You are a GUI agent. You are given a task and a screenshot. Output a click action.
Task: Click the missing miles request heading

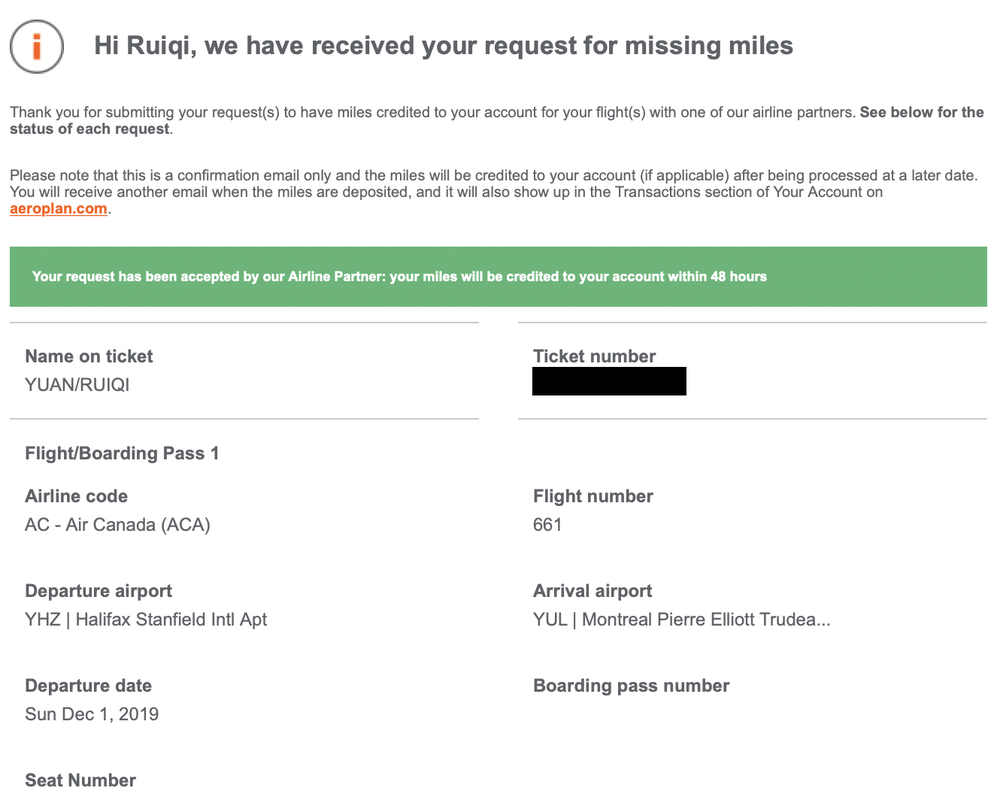coord(443,45)
